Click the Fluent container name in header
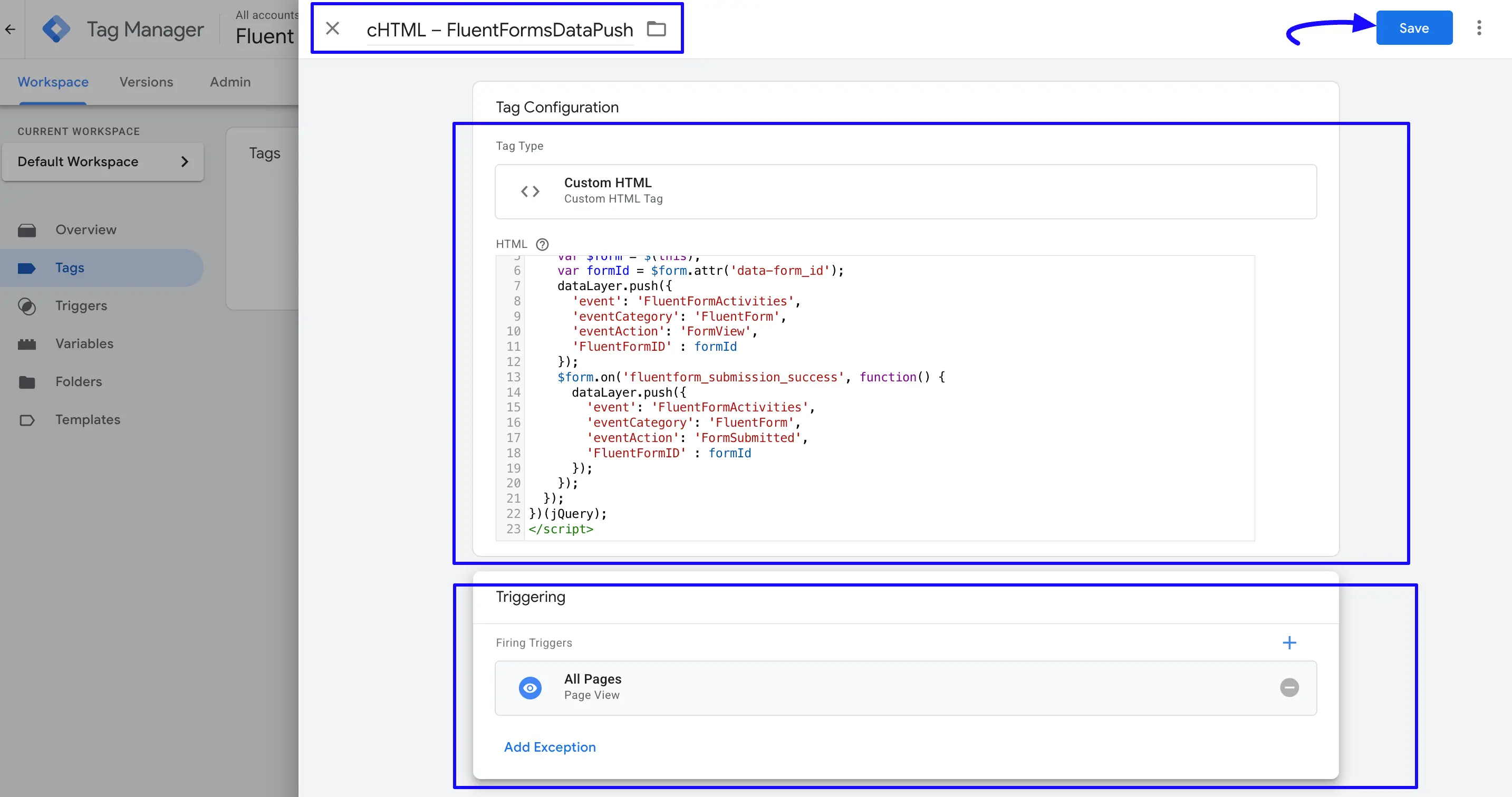The height and width of the screenshot is (797, 1512). [x=264, y=36]
